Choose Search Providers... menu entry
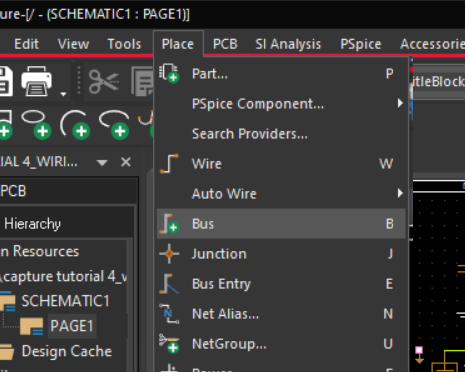Viewport: 465px width, 372px height. (281, 134)
